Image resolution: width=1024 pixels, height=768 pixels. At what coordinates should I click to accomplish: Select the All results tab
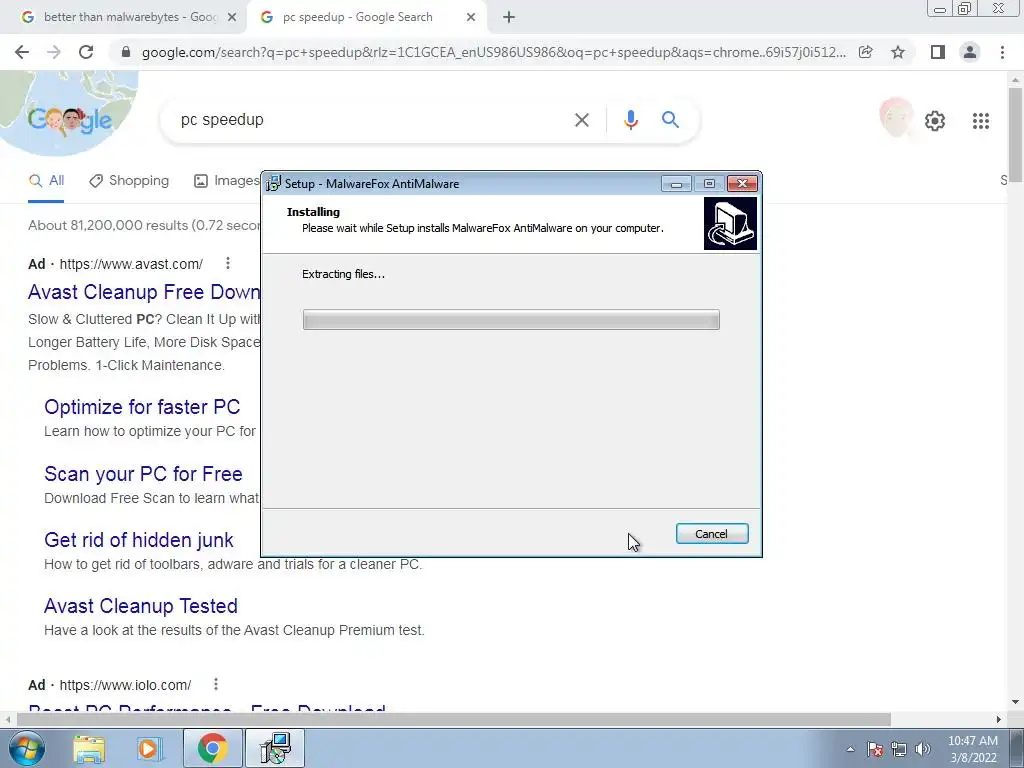(x=46, y=181)
